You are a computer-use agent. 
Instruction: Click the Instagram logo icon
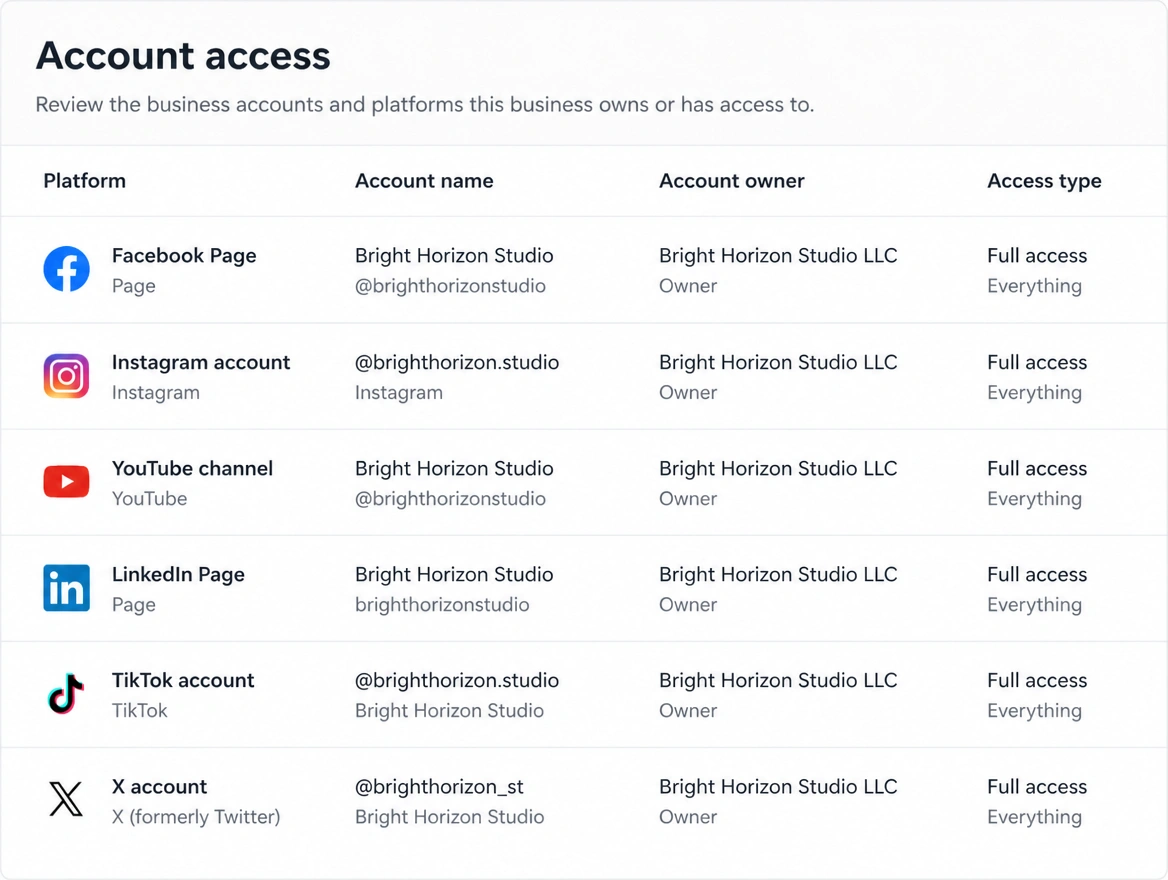(x=66, y=376)
